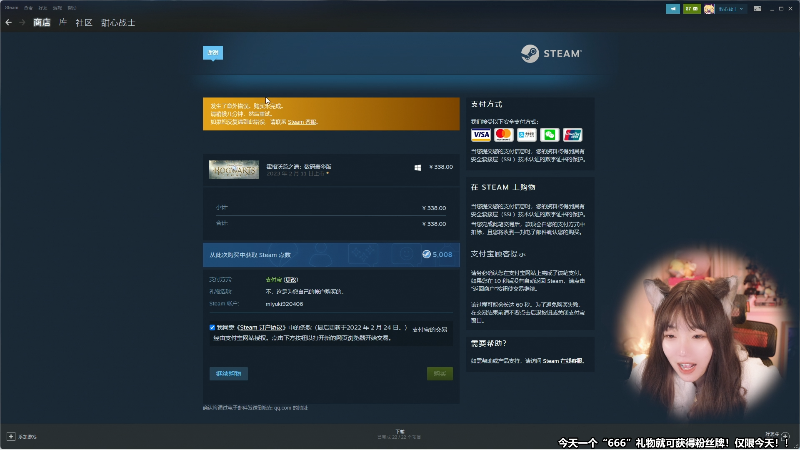This screenshot has height=450, width=800.
Task: Open the 下载 downloads status
Action: pos(399,434)
